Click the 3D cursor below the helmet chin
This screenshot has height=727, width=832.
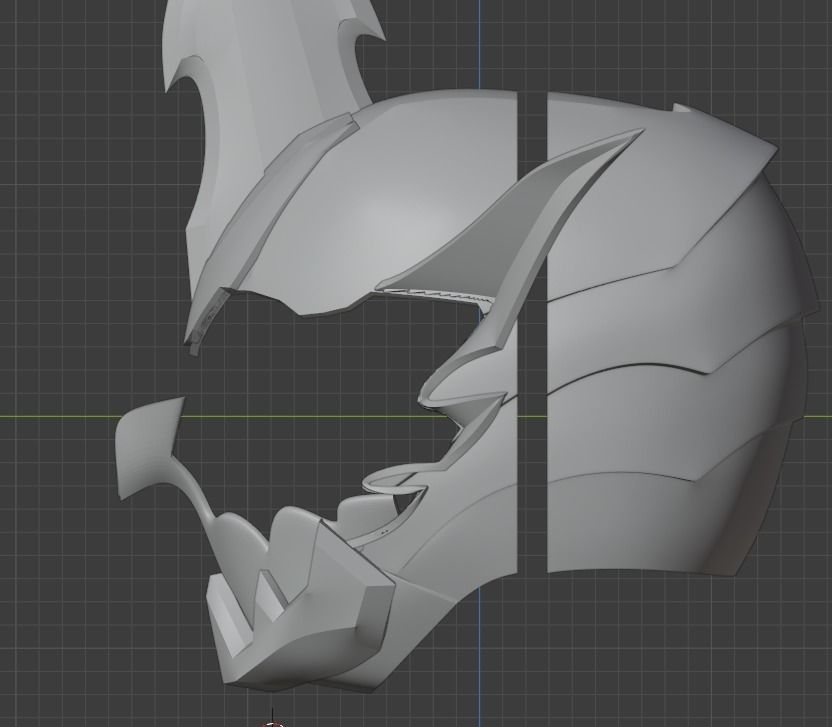[x=272, y=723]
